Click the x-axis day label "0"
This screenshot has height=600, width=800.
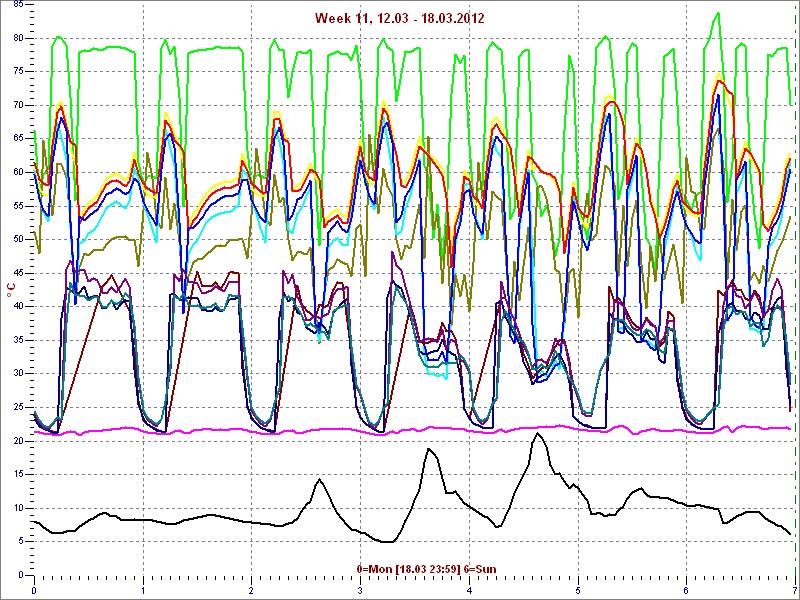(34, 591)
